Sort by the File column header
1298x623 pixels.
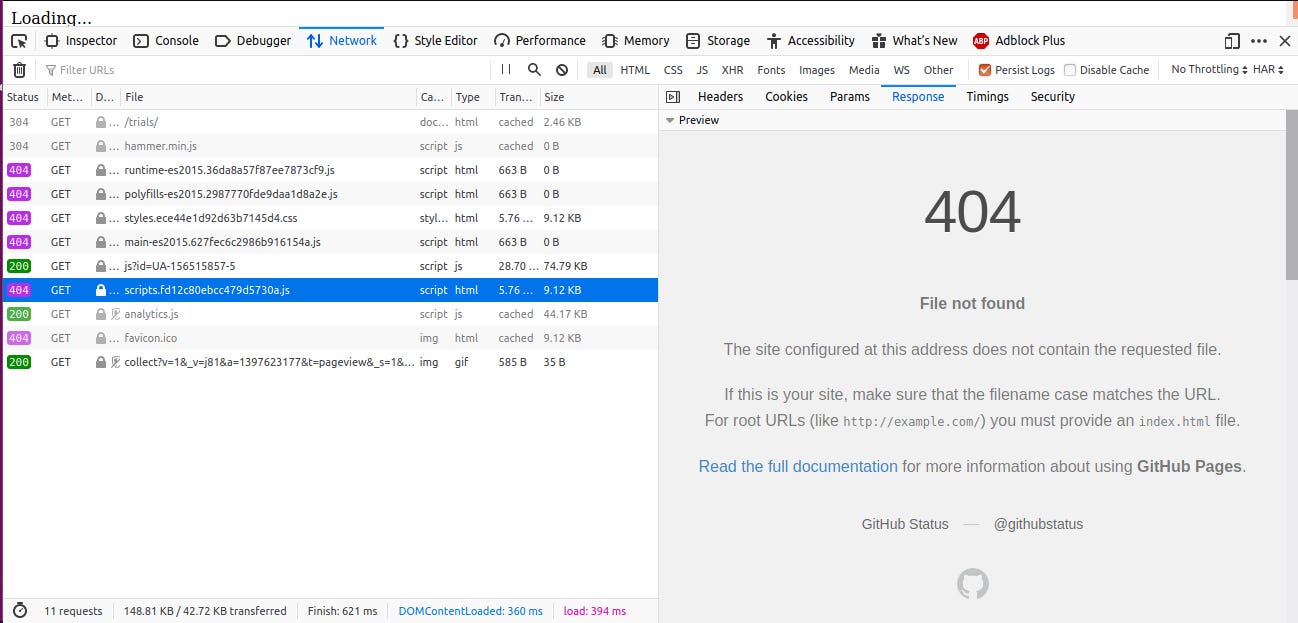(268, 97)
